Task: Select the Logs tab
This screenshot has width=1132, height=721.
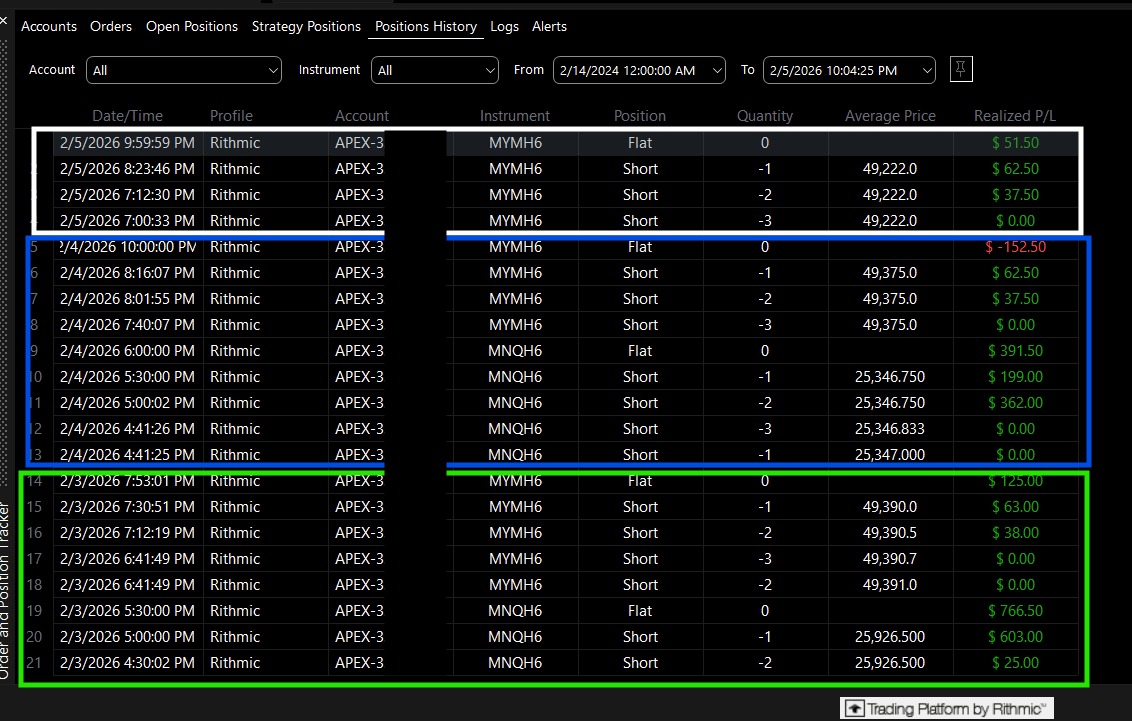Action: pyautogui.click(x=504, y=26)
